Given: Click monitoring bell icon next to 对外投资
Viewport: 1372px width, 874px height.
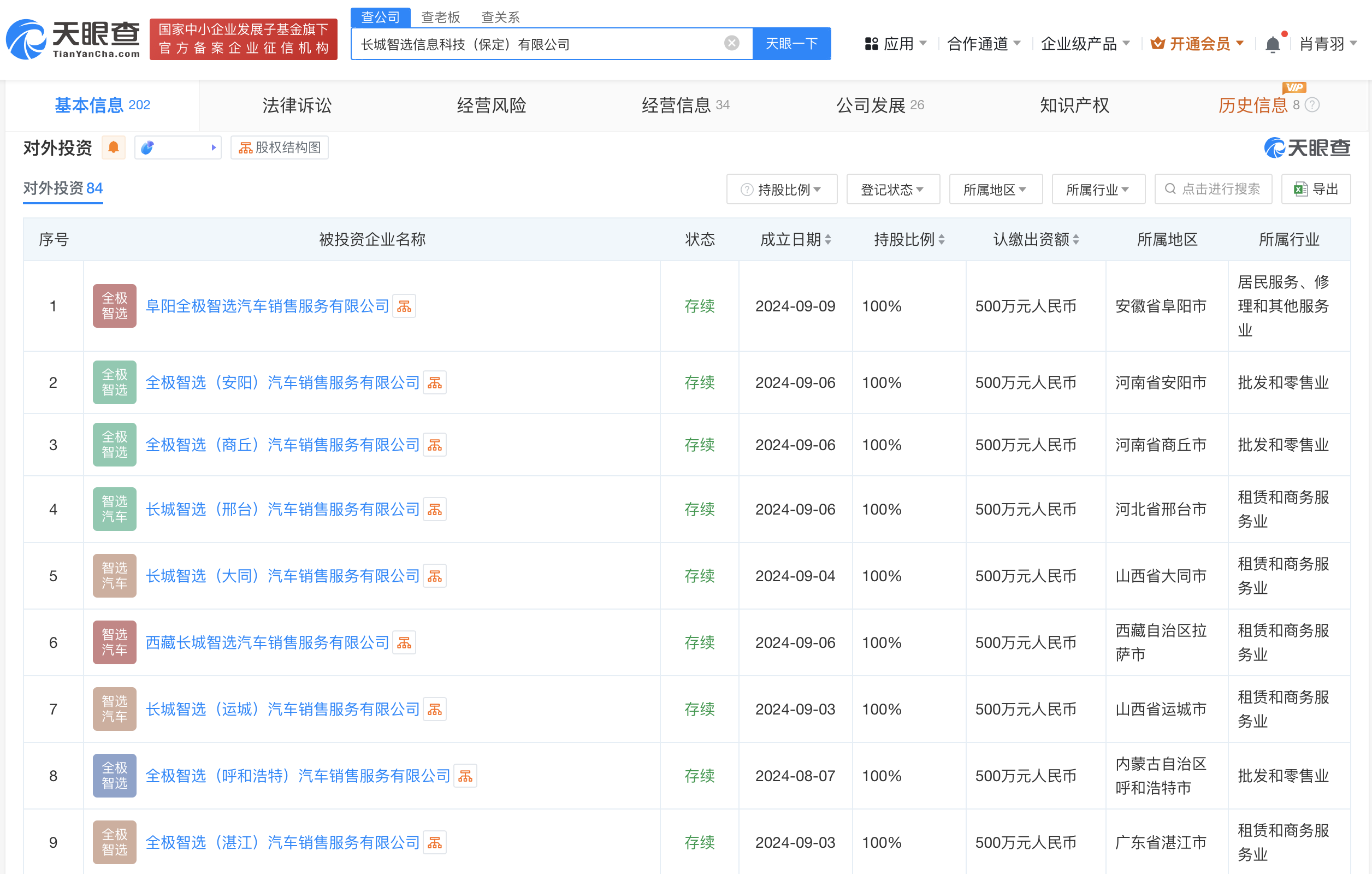Looking at the screenshot, I should tap(114, 147).
